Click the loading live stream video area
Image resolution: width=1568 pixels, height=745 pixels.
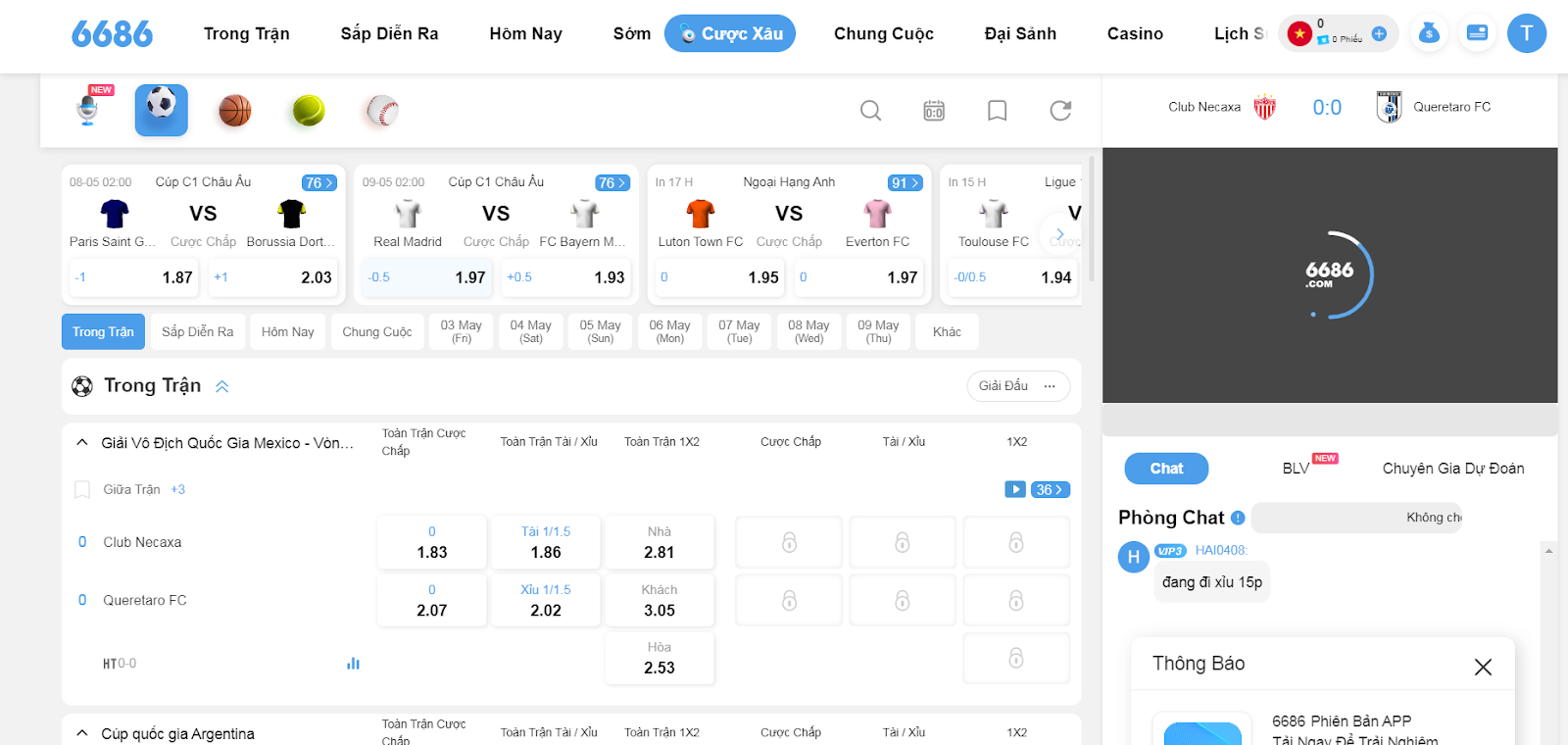[x=1330, y=275]
